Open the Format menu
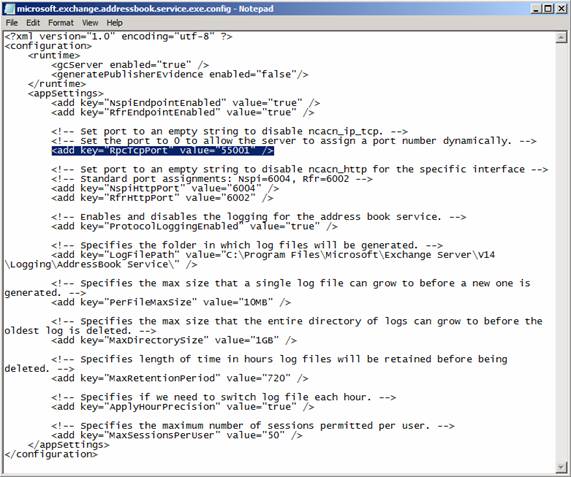The height and width of the screenshot is (477, 571). click(61, 23)
